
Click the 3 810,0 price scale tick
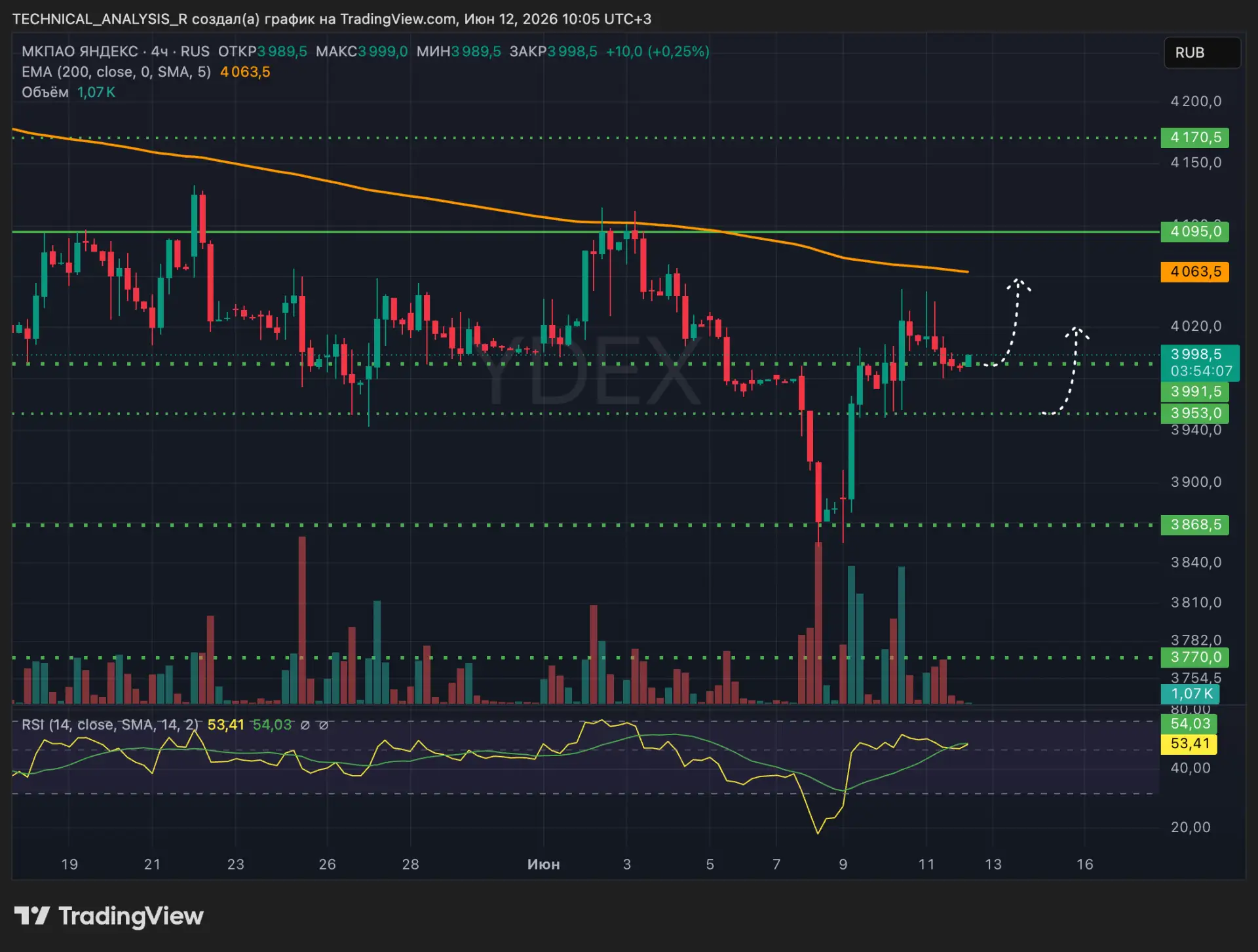point(1196,603)
